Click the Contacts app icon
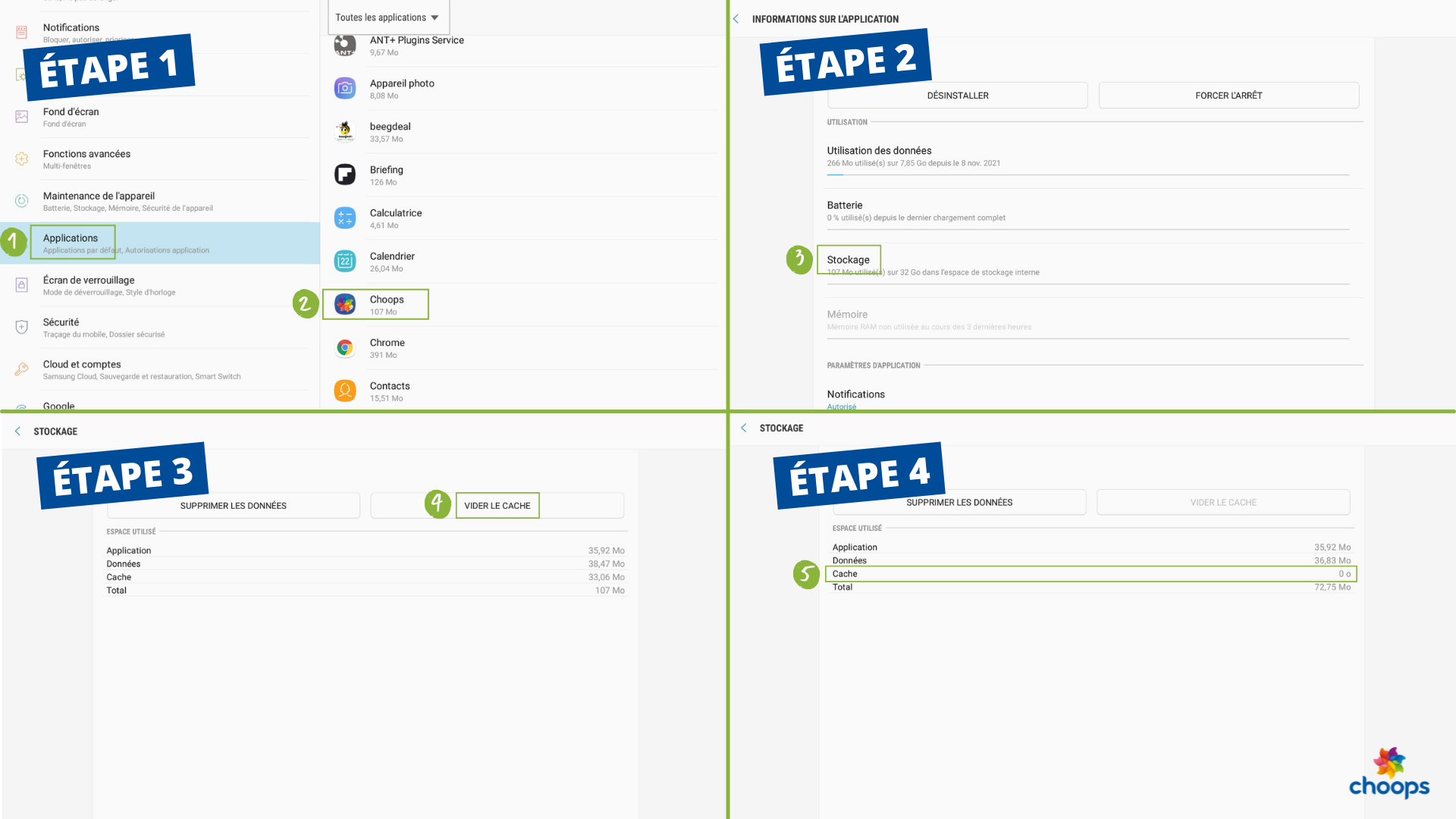 (x=346, y=390)
